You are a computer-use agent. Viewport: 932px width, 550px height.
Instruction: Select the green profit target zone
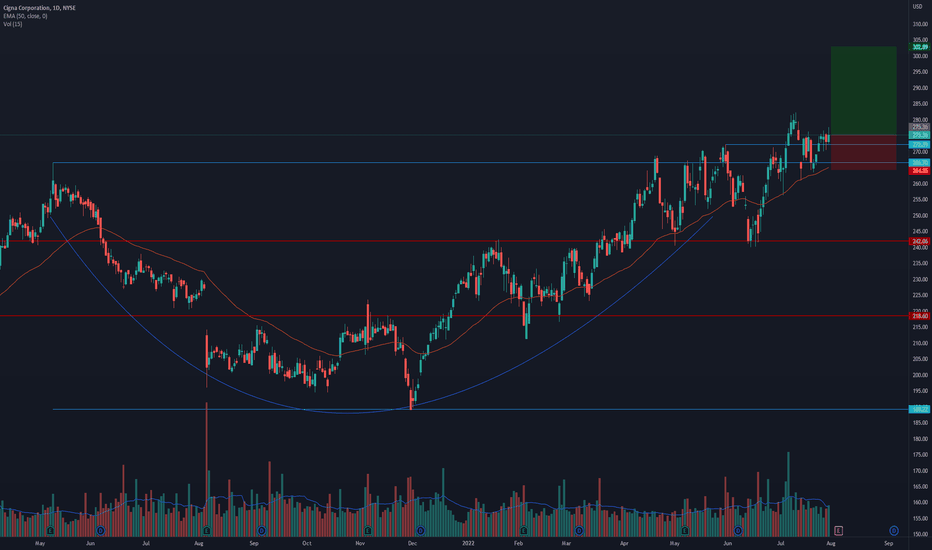pyautogui.click(x=863, y=90)
